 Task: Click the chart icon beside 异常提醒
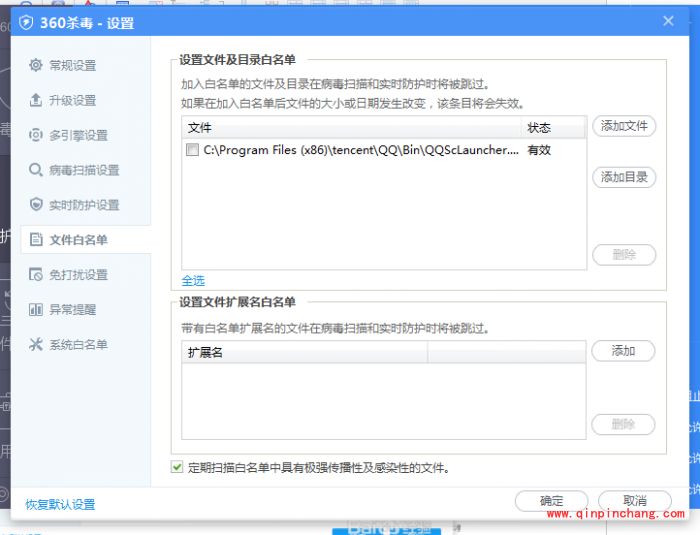click(36, 310)
